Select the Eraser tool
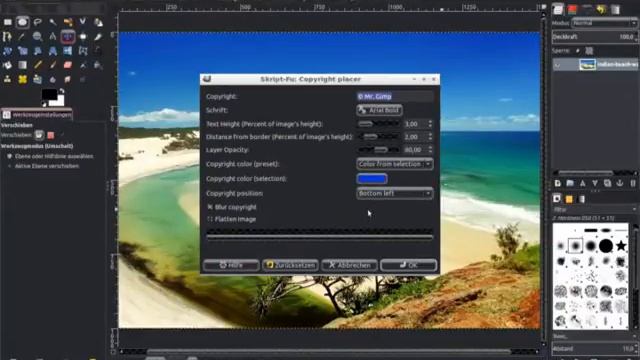Image resolution: width=640 pixels, height=360 pixels. click(x=68, y=65)
